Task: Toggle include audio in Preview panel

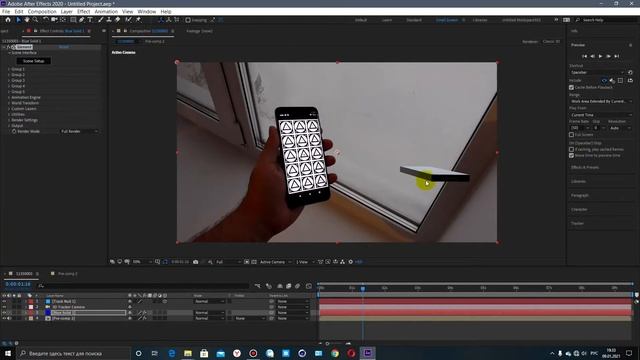Action: point(612,80)
